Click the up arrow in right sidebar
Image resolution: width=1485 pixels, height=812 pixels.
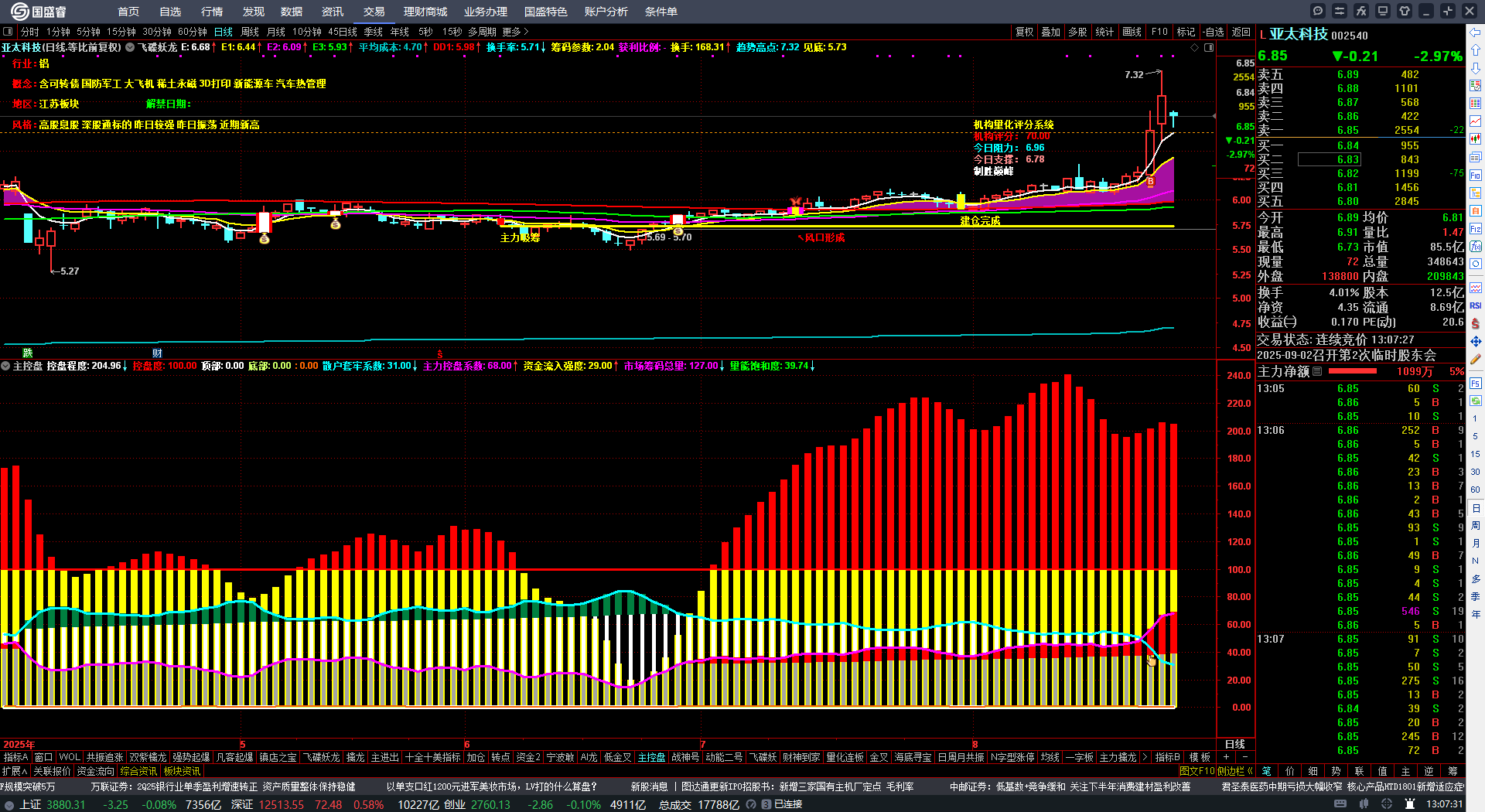tap(1476, 49)
